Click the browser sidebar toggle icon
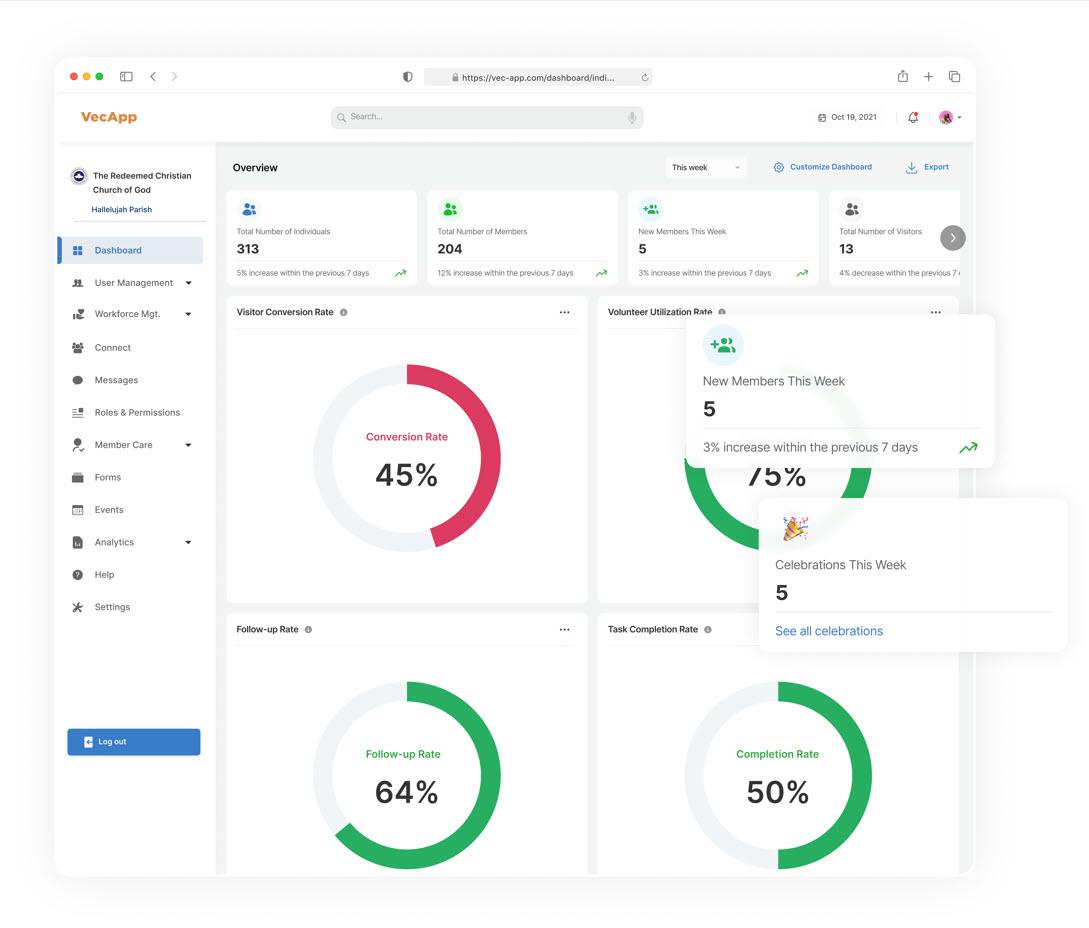The width and height of the screenshot is (1089, 928). click(x=126, y=77)
